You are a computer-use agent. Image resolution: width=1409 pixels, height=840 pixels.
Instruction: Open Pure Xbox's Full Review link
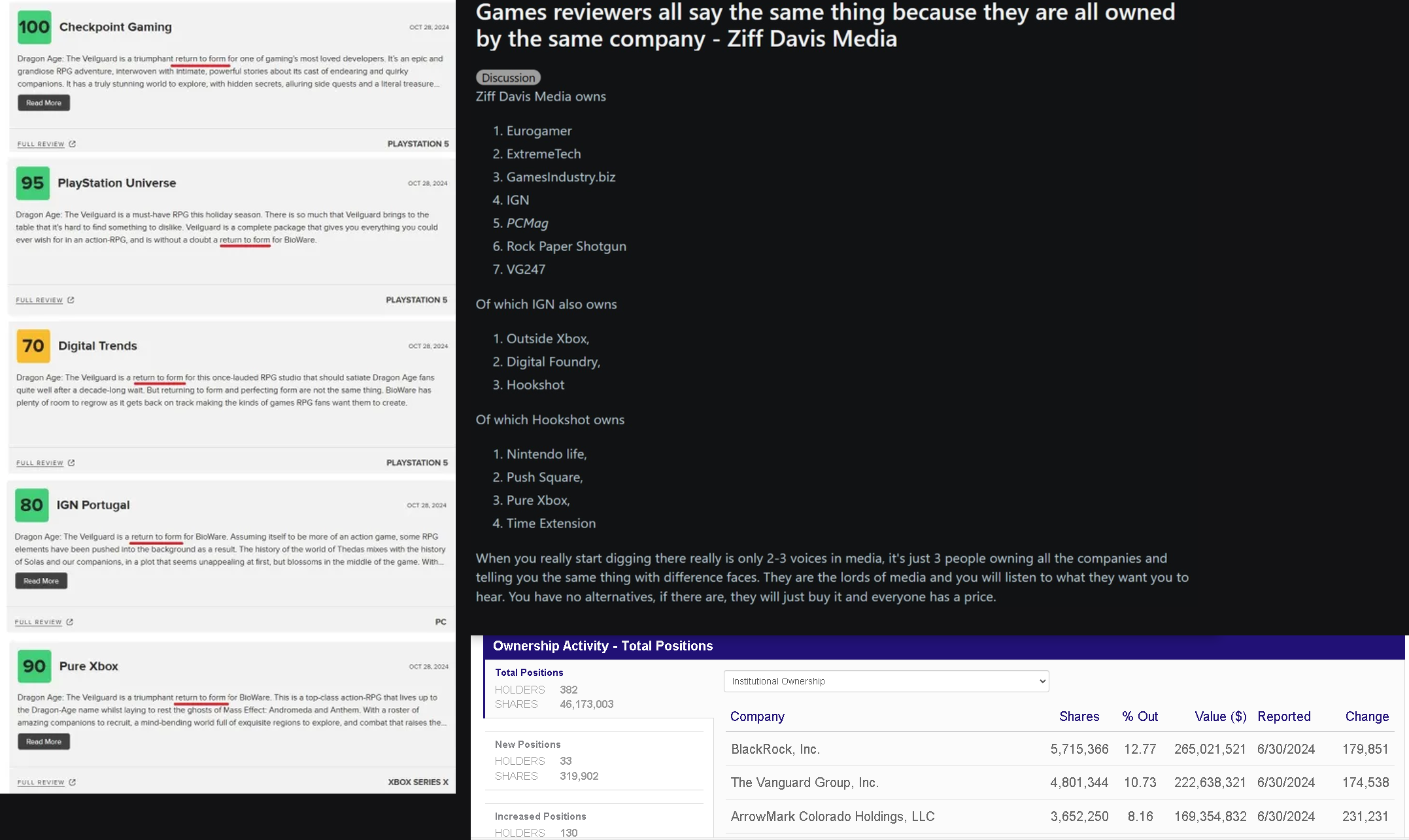[41, 782]
